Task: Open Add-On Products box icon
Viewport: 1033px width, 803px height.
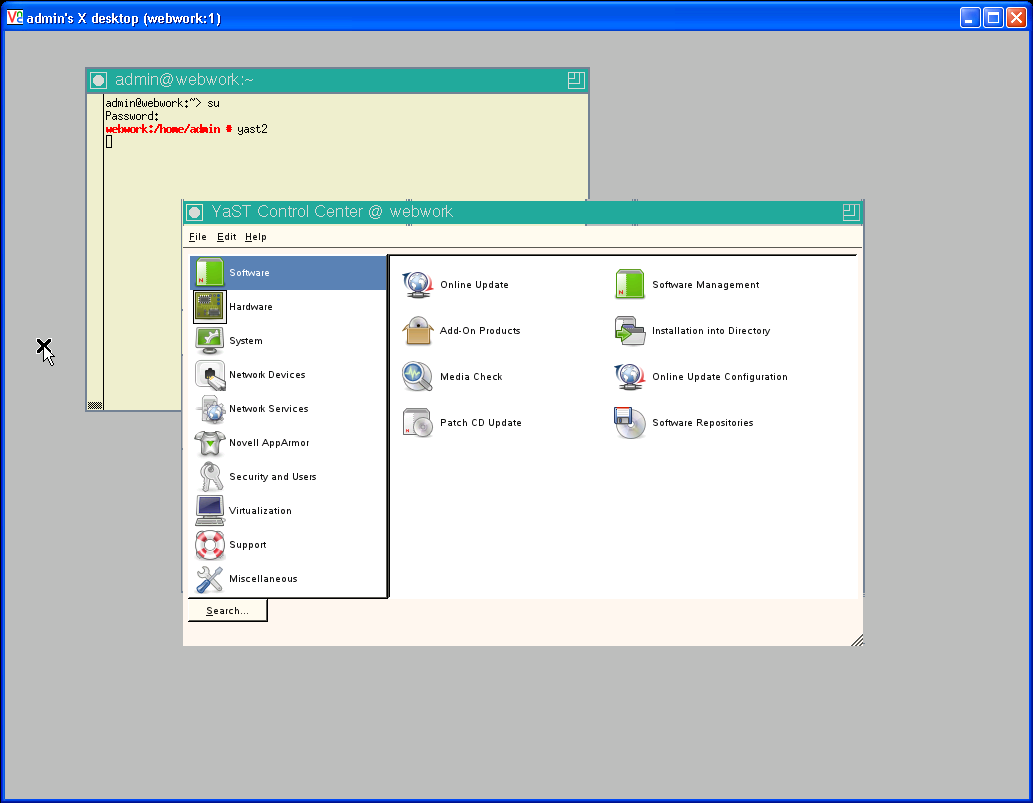Action: [x=418, y=331]
